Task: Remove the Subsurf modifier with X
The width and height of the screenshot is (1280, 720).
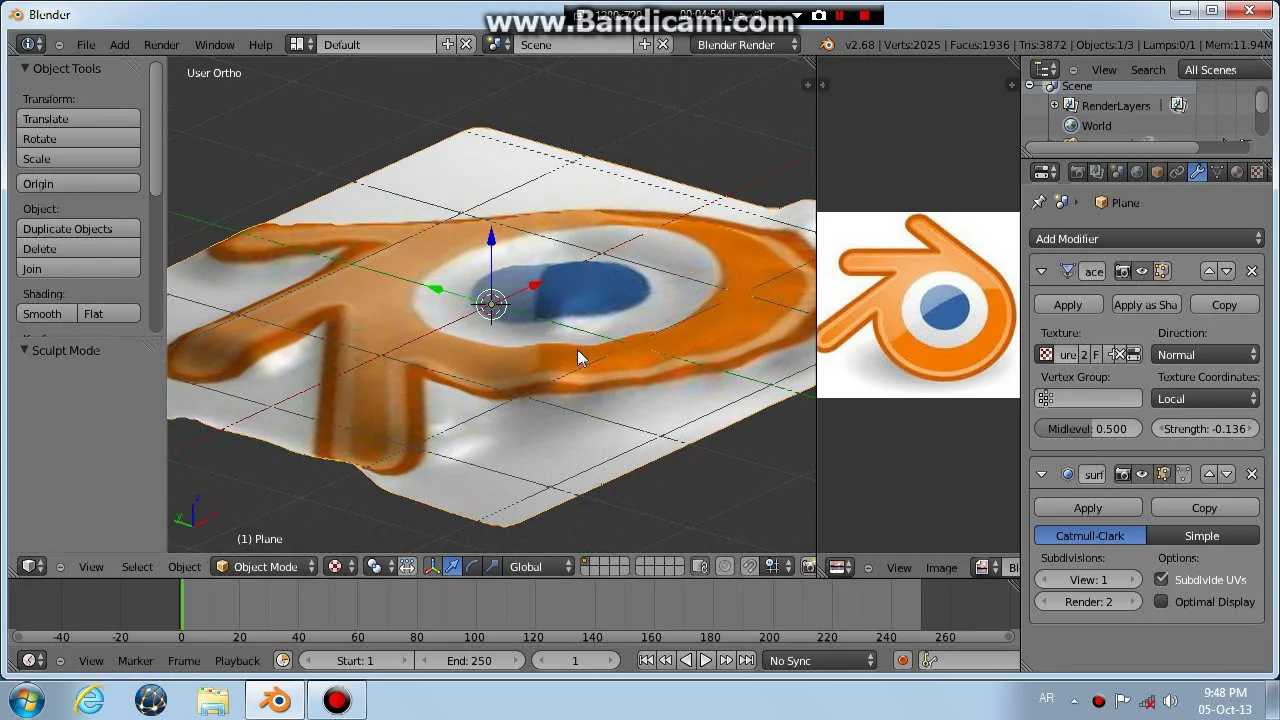Action: pos(1252,474)
